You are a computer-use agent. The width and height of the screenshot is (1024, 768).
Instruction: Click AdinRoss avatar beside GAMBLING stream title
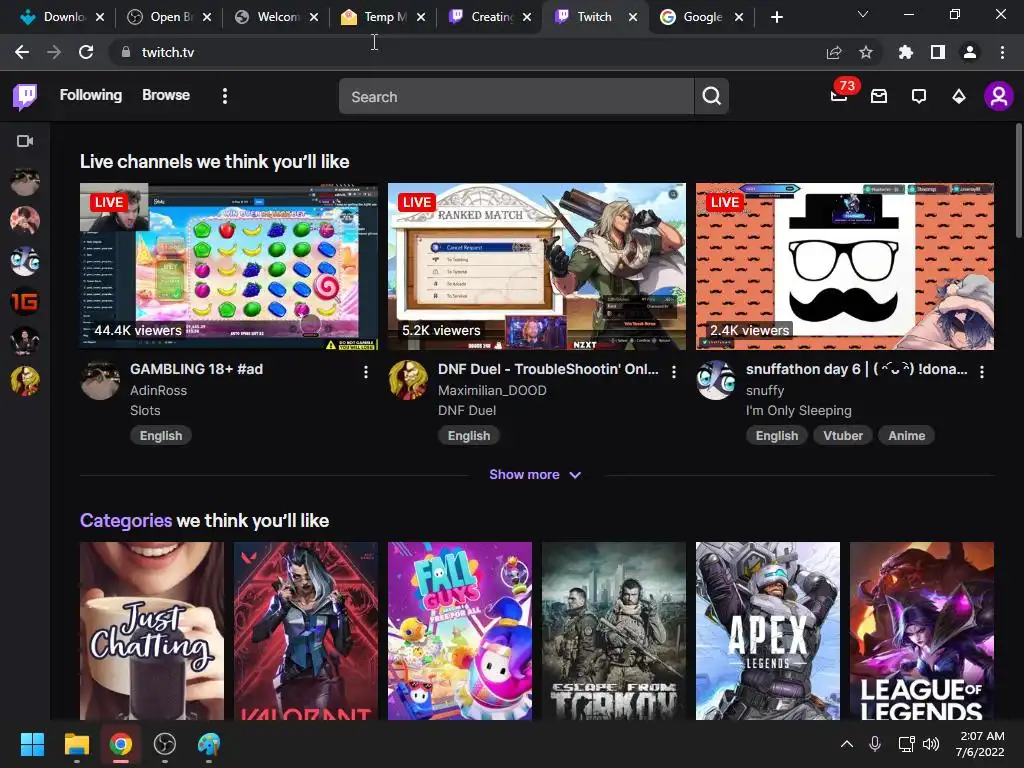click(x=100, y=381)
